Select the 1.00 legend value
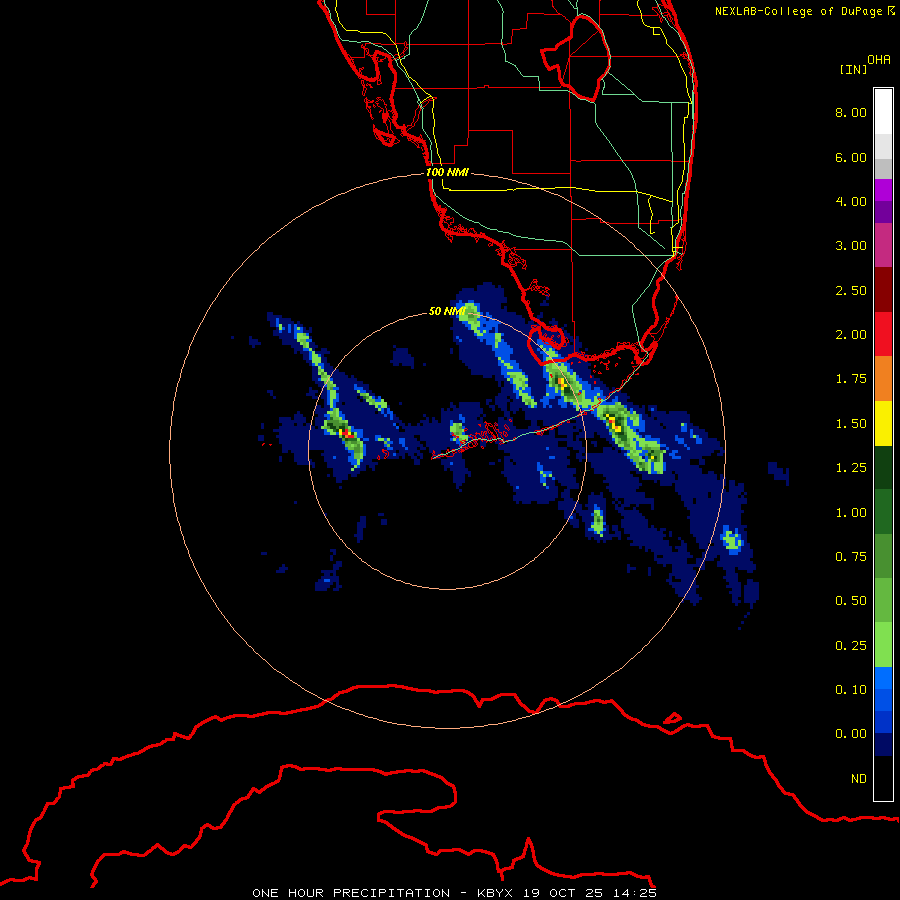 point(851,513)
